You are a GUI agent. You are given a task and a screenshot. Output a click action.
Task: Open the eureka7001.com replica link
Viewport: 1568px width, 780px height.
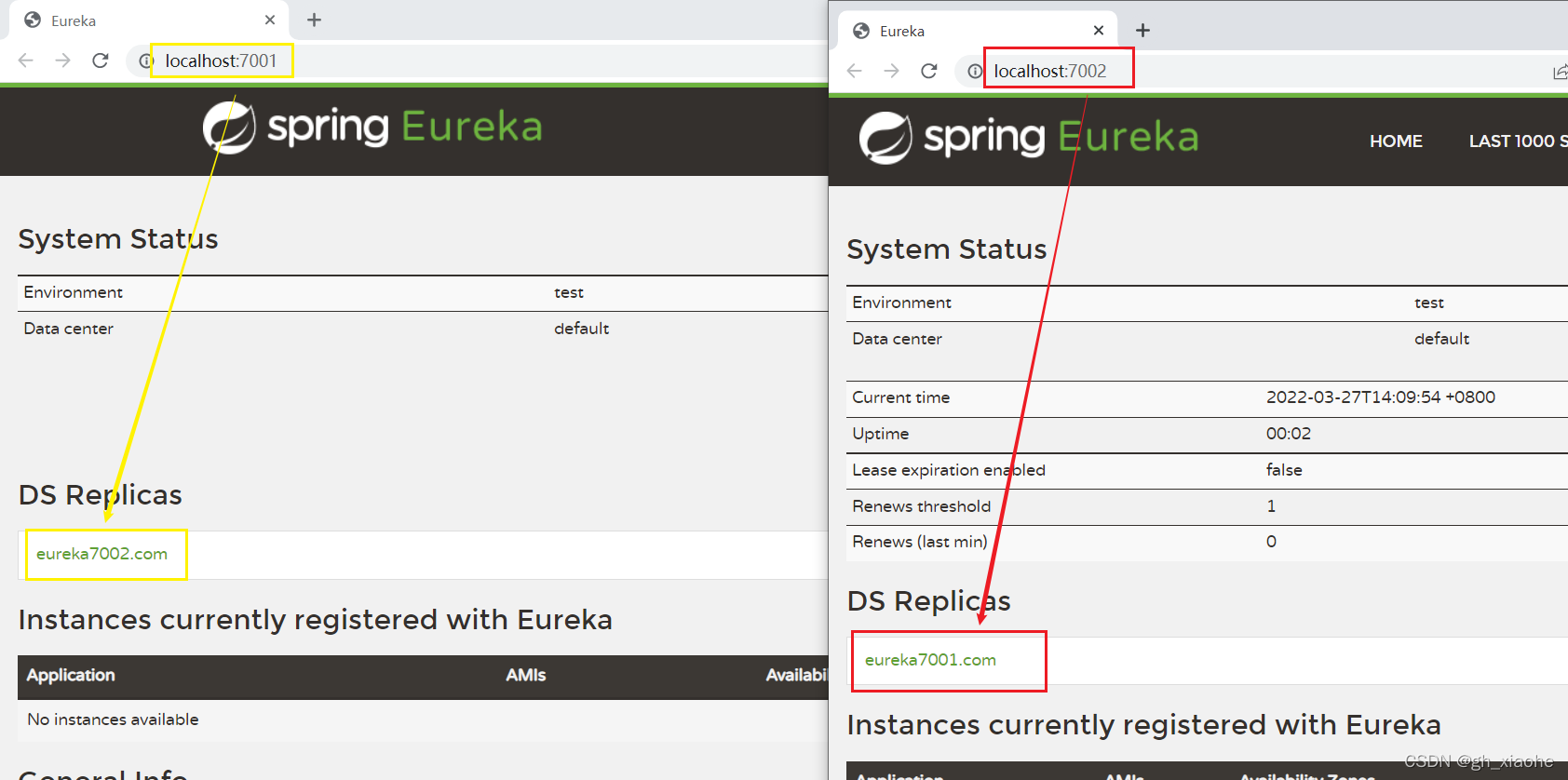[930, 660]
